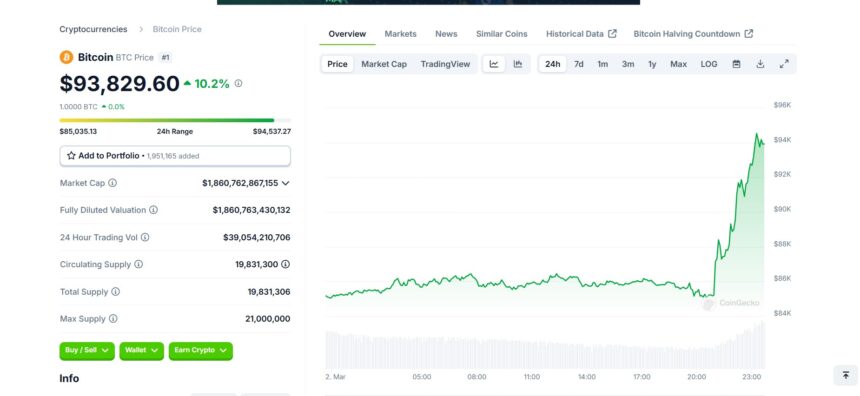Show 24 Hour Trading Vol info tooltip
This screenshot has width=860, height=396.
coord(145,237)
